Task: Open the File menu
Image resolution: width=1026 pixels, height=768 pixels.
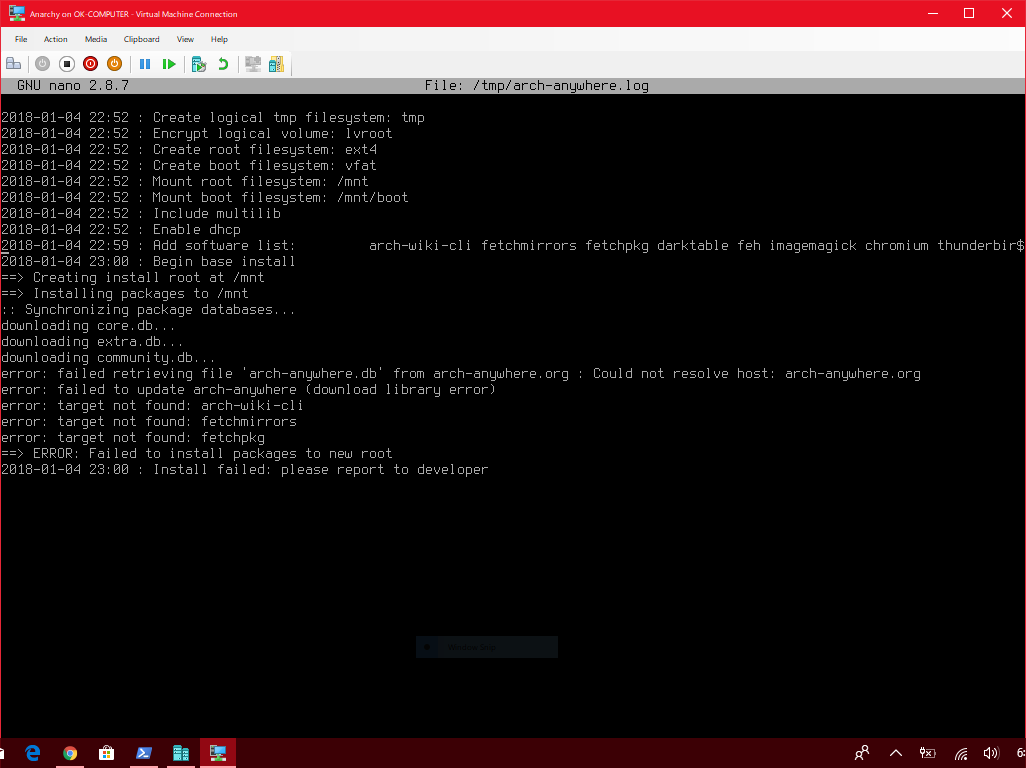Action: point(21,39)
